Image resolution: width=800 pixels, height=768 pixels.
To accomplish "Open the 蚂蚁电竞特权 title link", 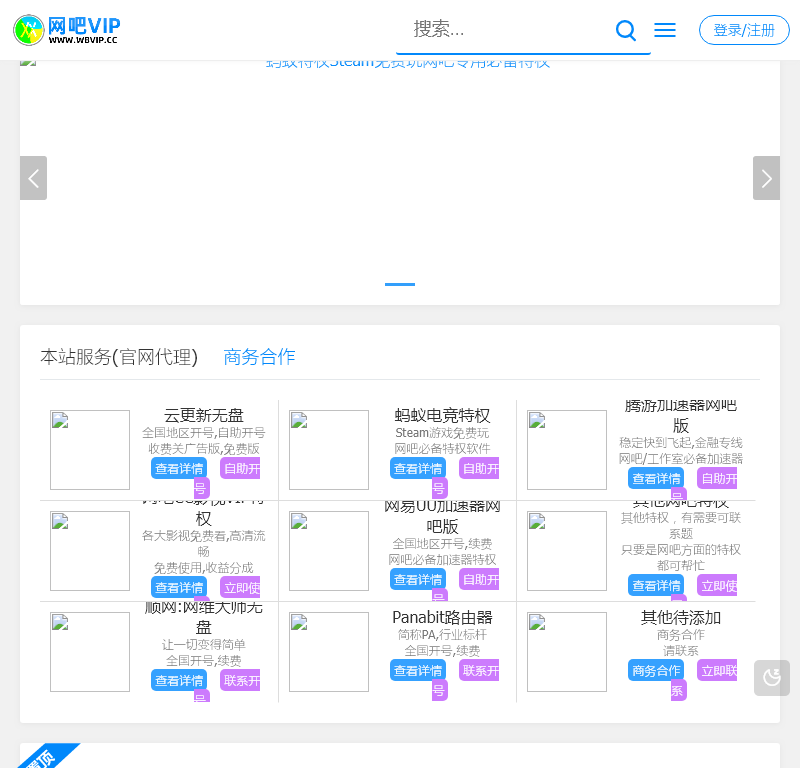I will 442,415.
